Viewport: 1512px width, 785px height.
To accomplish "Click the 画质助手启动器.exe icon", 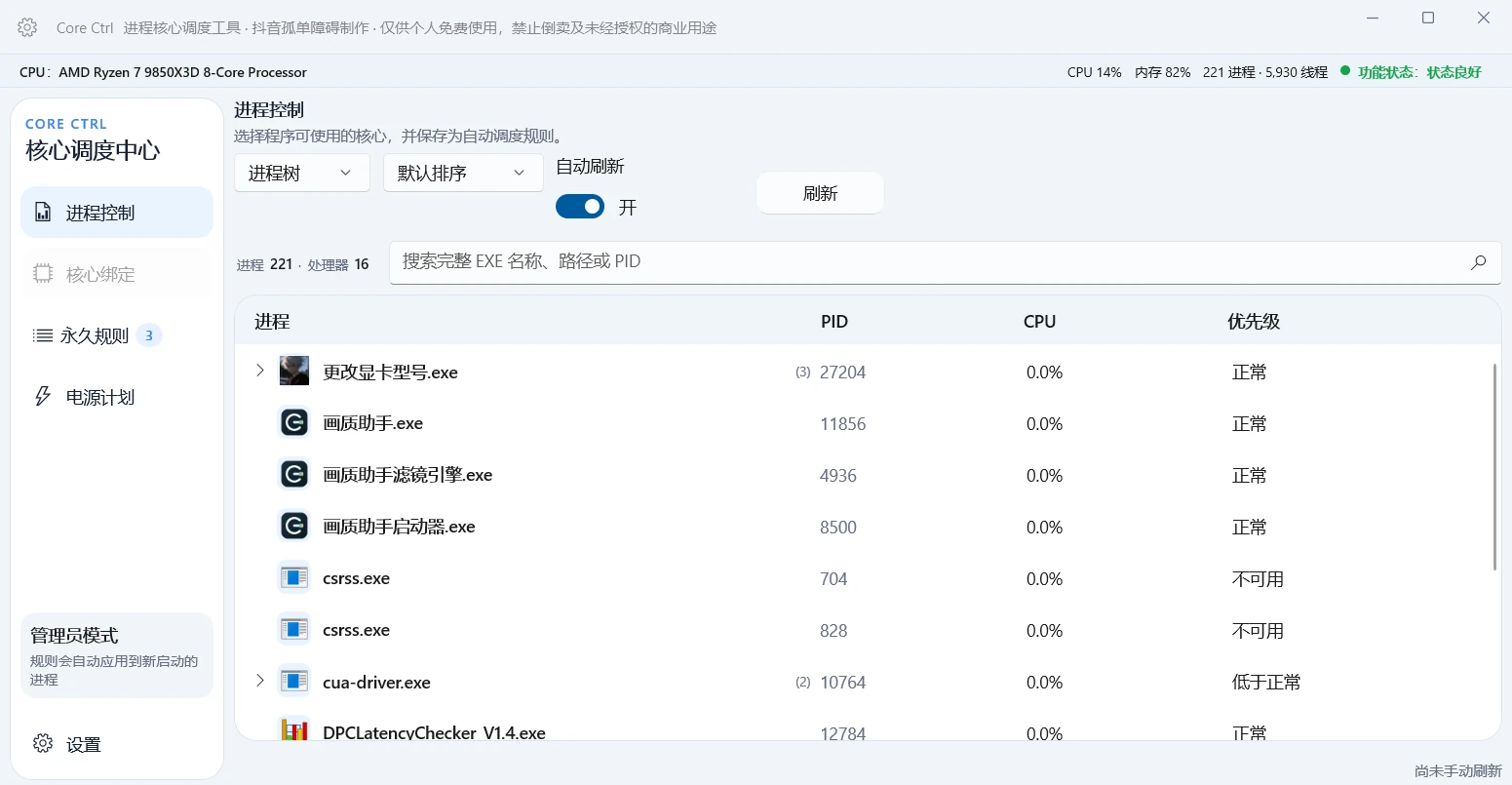I will click(294, 527).
